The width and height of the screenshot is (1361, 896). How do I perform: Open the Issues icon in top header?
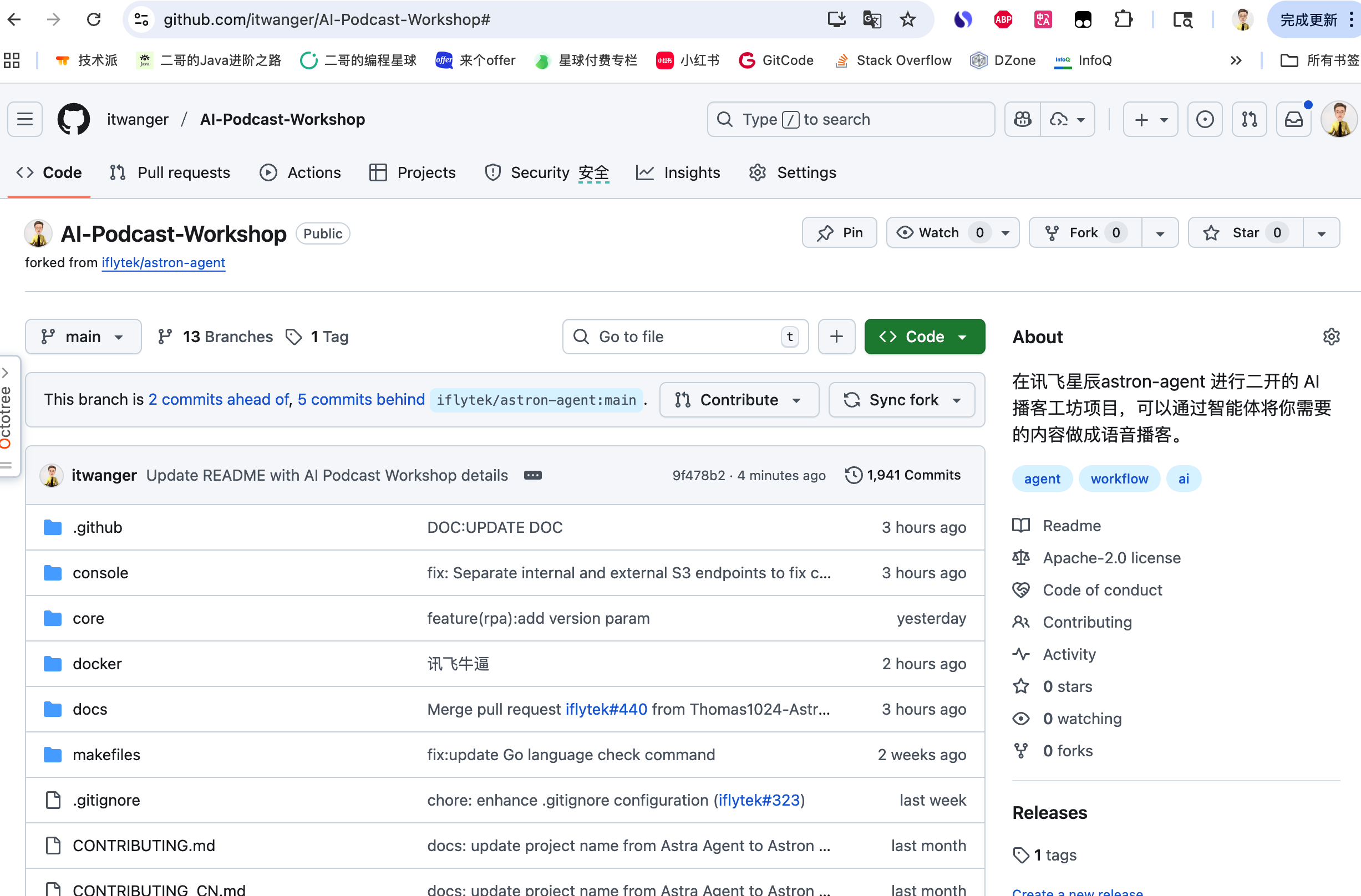tap(1204, 120)
